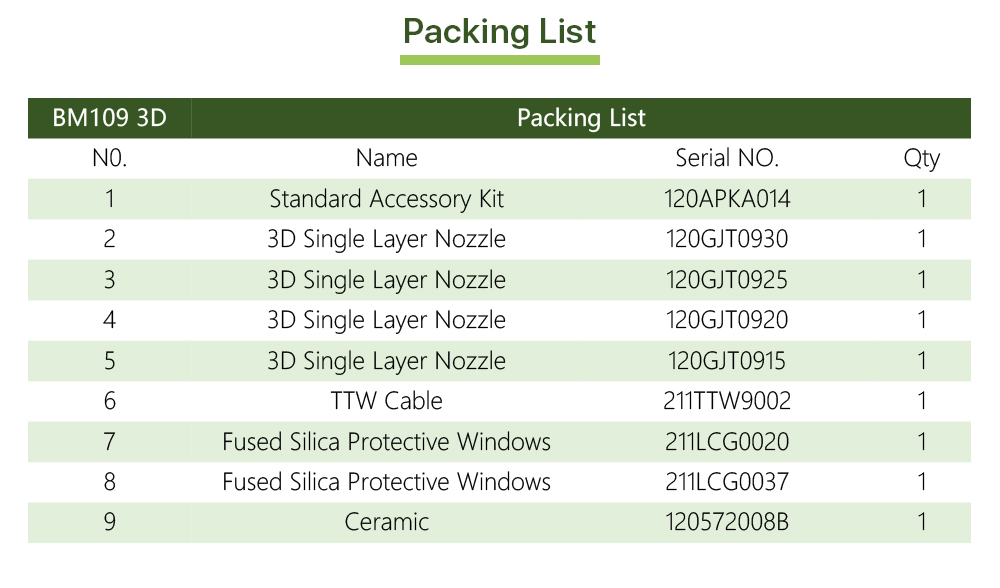This screenshot has width=1000, height=588.
Task: Click serial number 120572008B
Action: click(727, 522)
